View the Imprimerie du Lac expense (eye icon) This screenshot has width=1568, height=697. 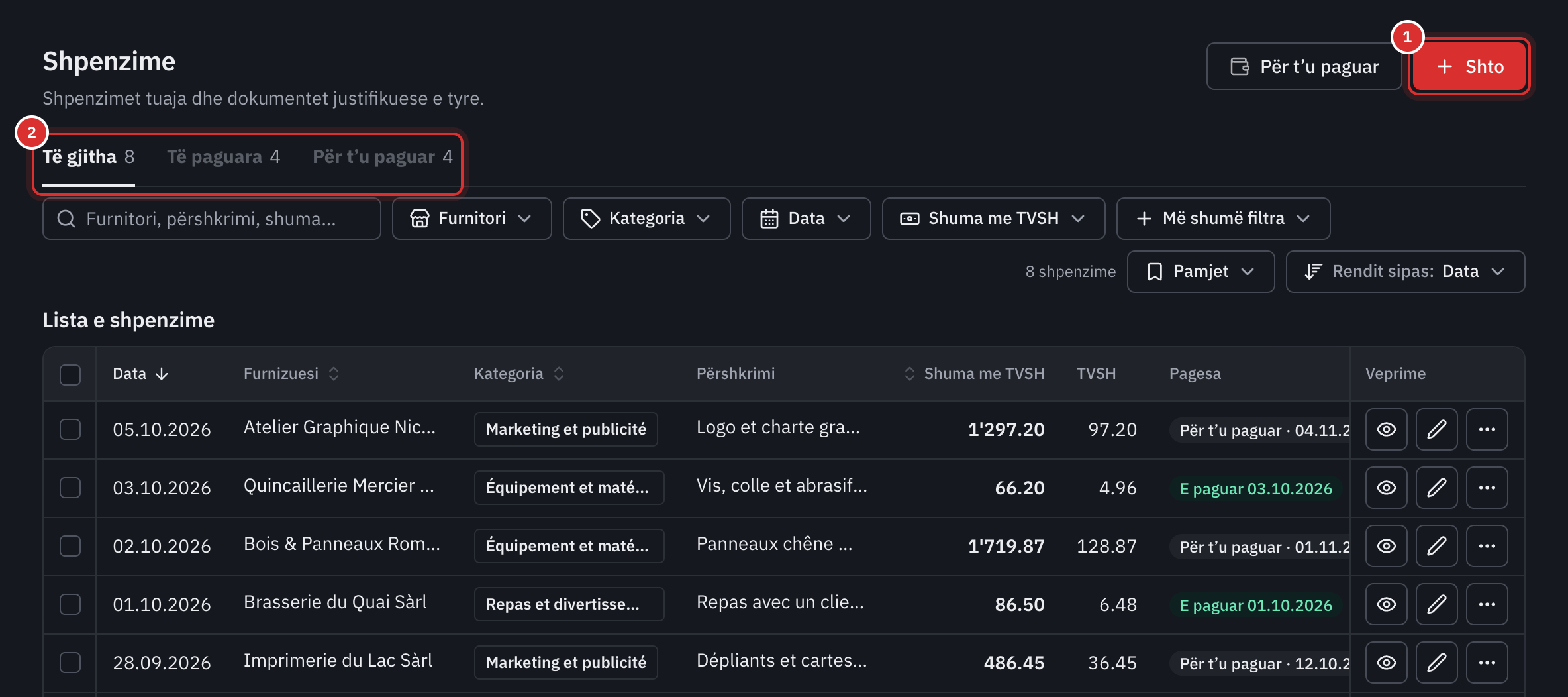(x=1386, y=663)
